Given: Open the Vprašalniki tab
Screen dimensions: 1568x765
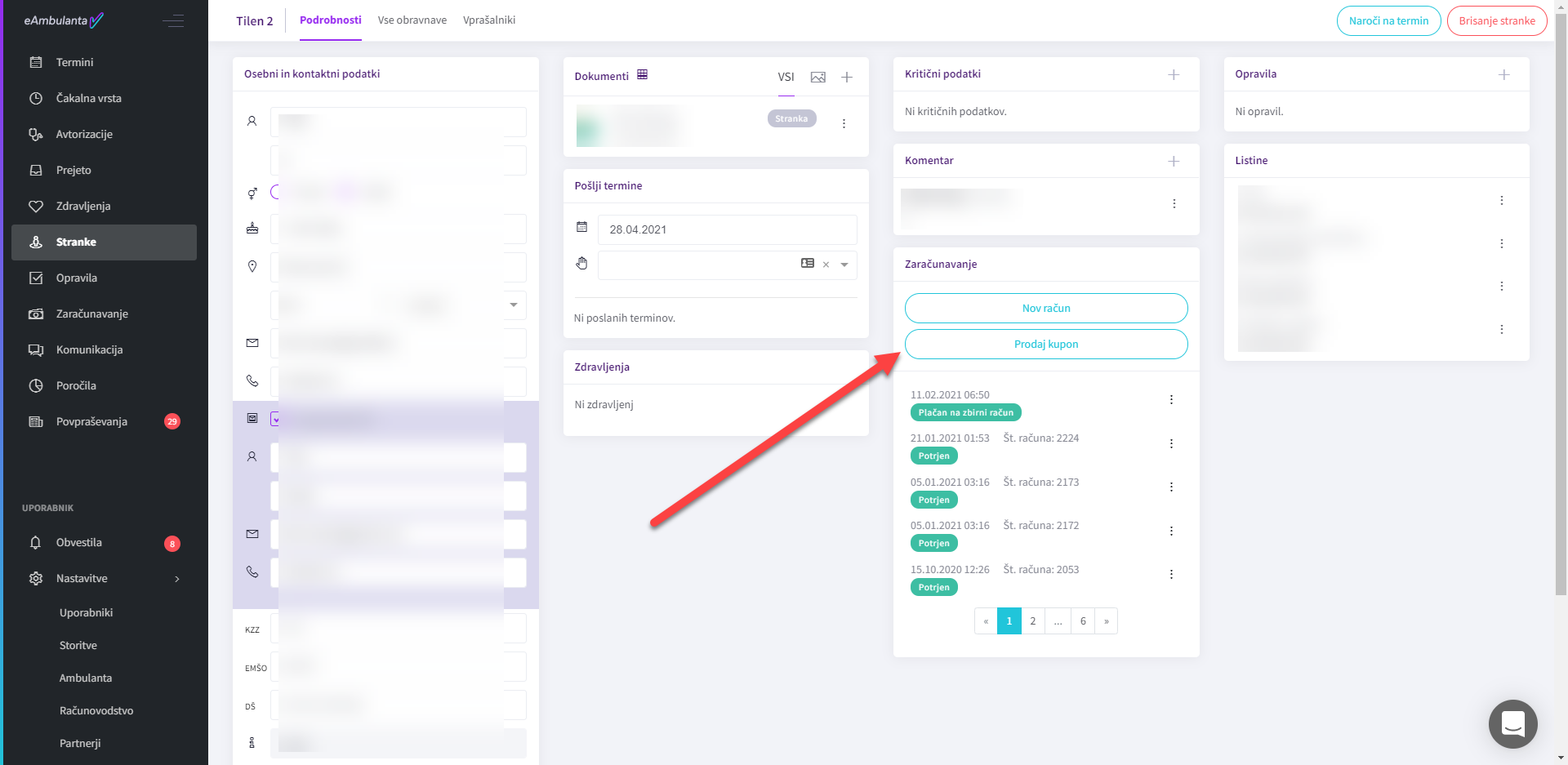Looking at the screenshot, I should 488,20.
